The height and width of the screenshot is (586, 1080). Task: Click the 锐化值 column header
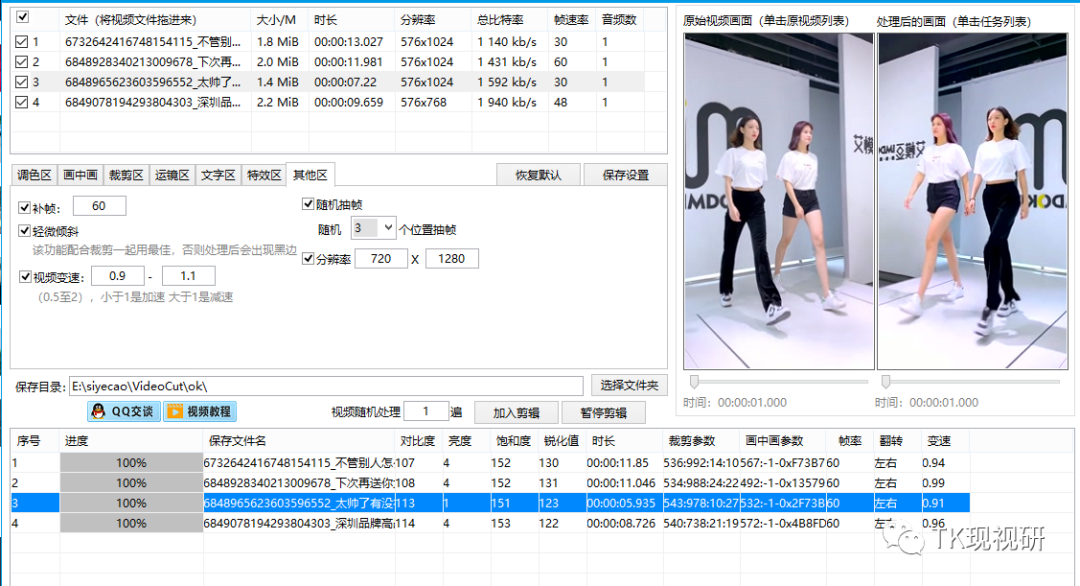pyautogui.click(x=562, y=441)
